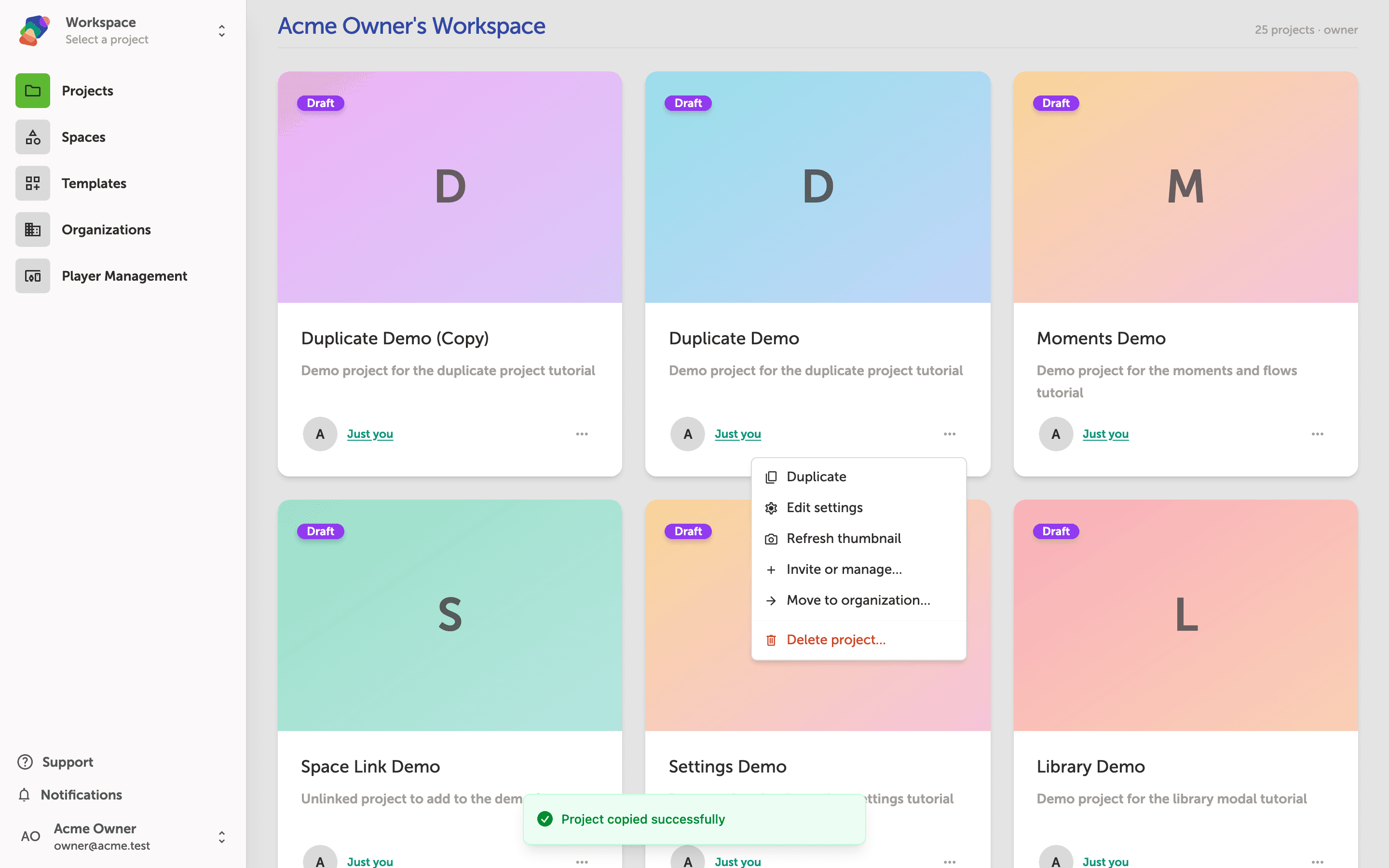Click the Moments Demo project title
This screenshot has height=868, width=1389.
(1101, 338)
